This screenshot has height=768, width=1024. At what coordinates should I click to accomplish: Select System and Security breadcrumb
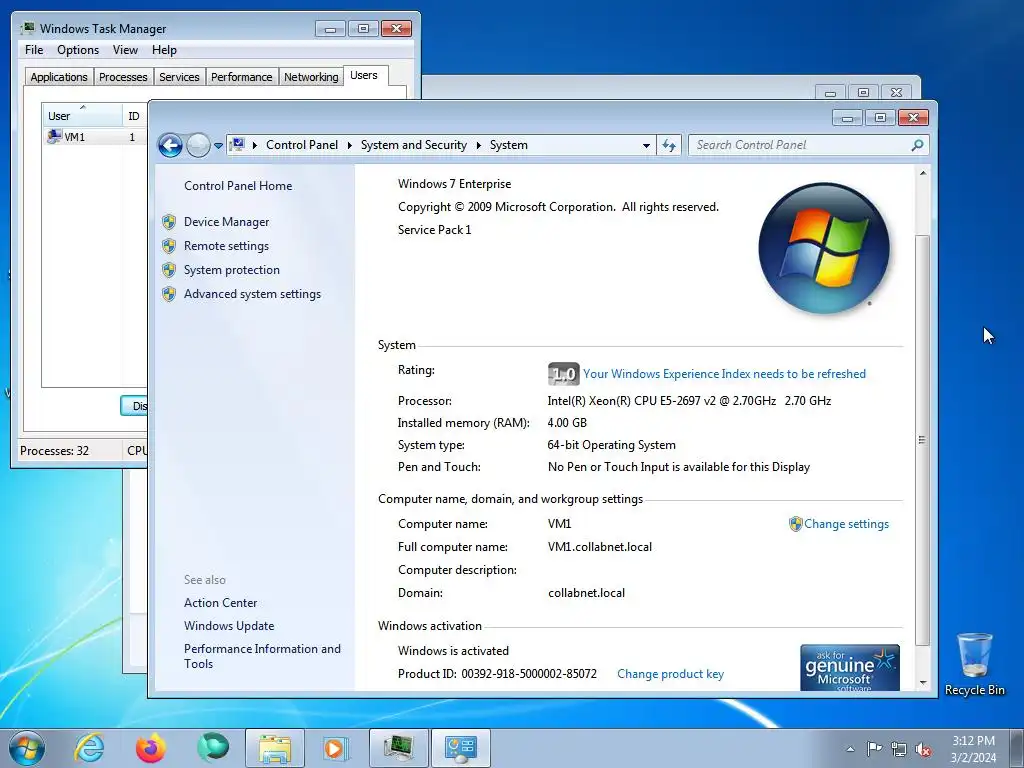[413, 145]
